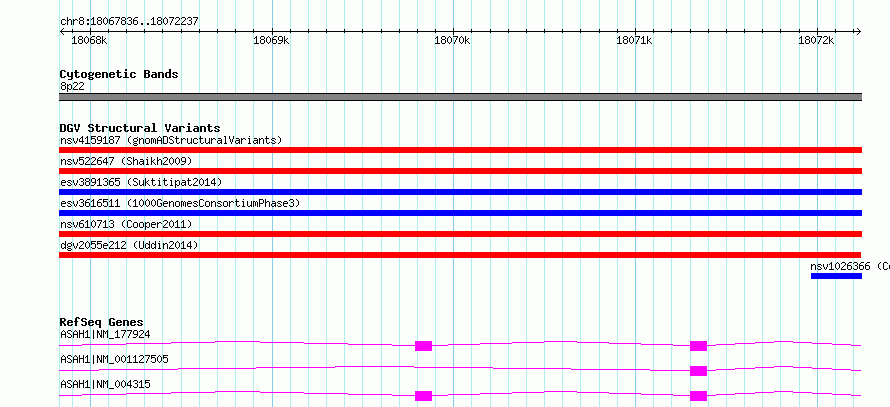Select the 18072k ruler tick label
The width and height of the screenshot is (890, 407).
coord(816,40)
